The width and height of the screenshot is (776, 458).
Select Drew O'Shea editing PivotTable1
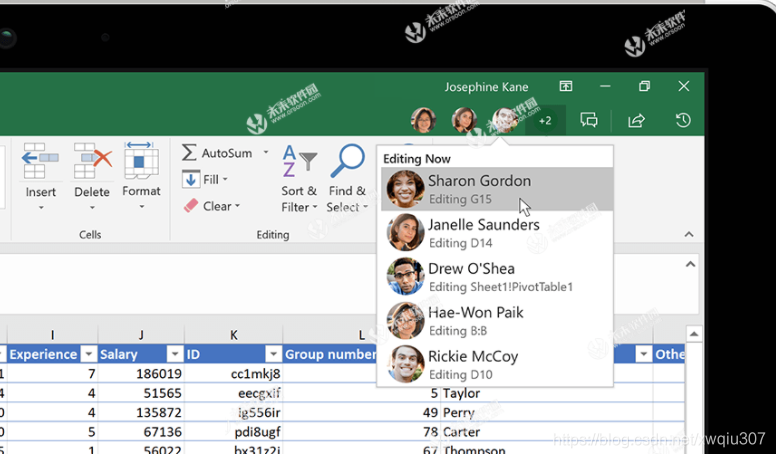497,277
